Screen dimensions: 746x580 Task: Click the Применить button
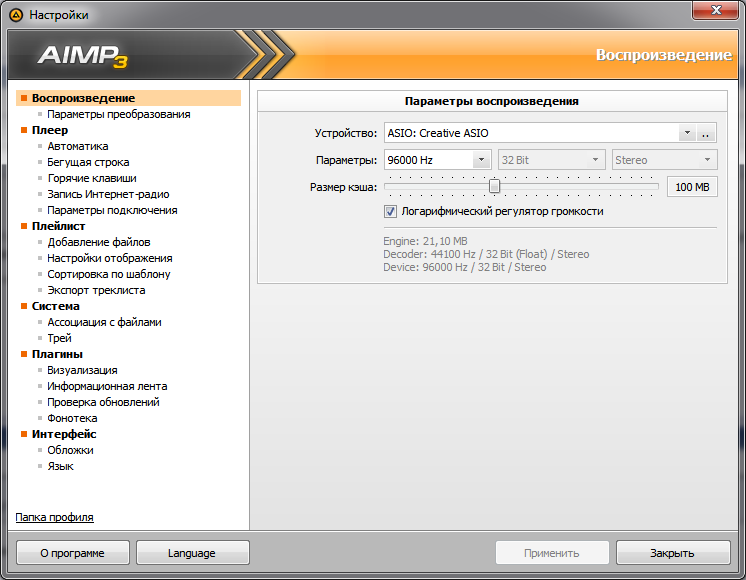[552, 553]
